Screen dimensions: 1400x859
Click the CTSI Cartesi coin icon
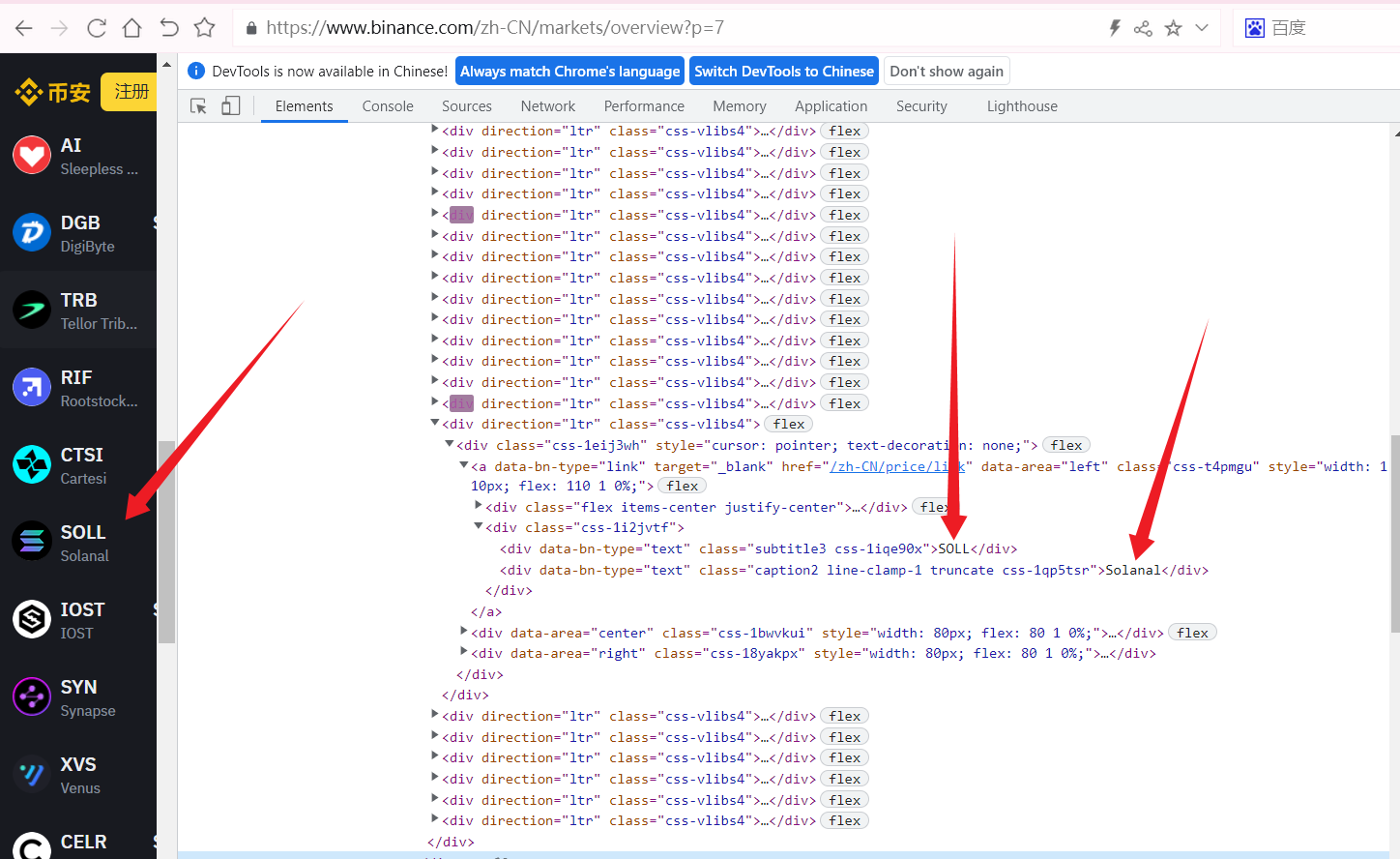coord(32,464)
